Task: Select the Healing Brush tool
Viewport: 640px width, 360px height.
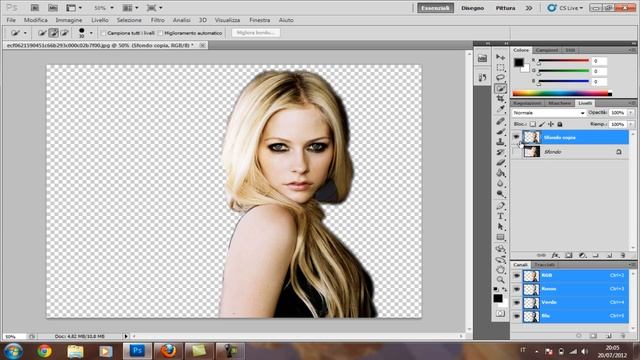Action: [x=500, y=121]
